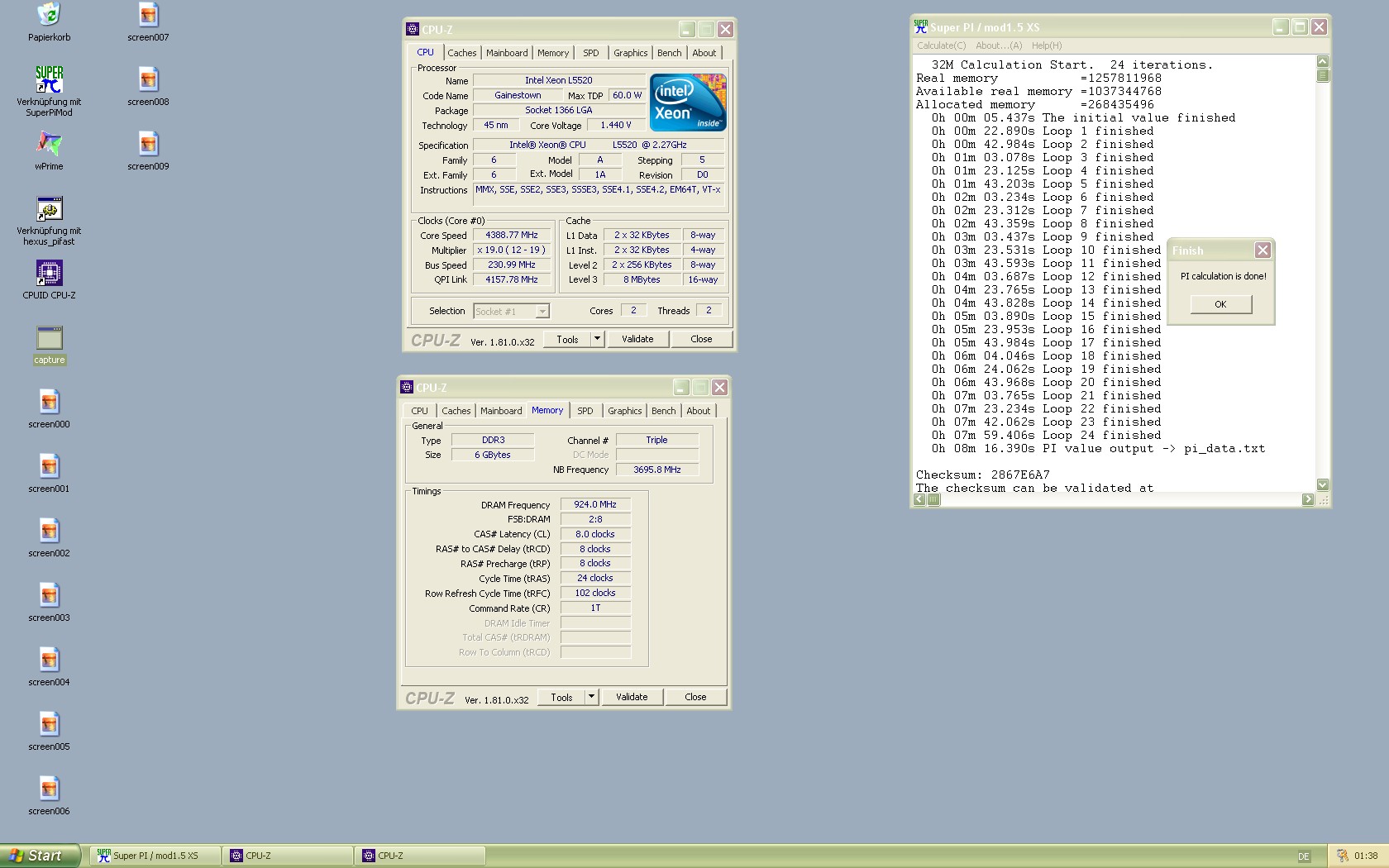The image size is (1389, 868).
Task: Select the capture desktop icon
Action: pyautogui.click(x=49, y=338)
